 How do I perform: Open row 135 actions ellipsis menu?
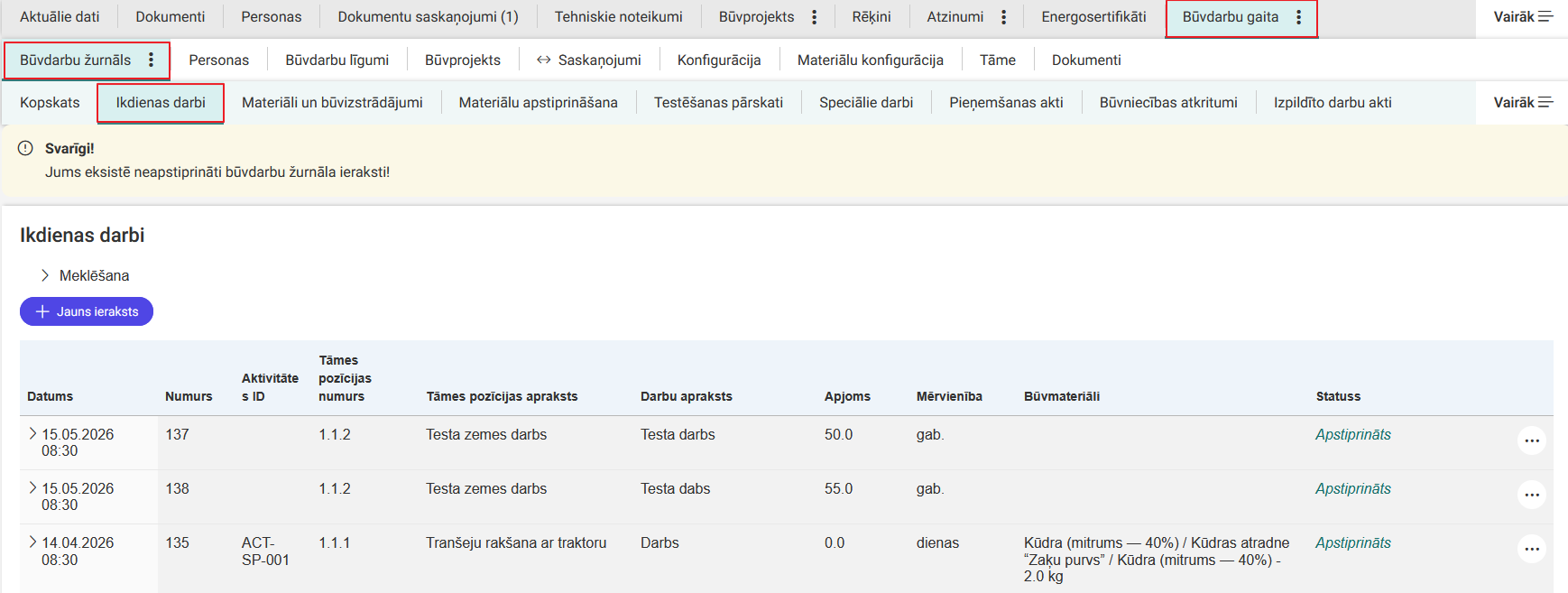point(1532,549)
